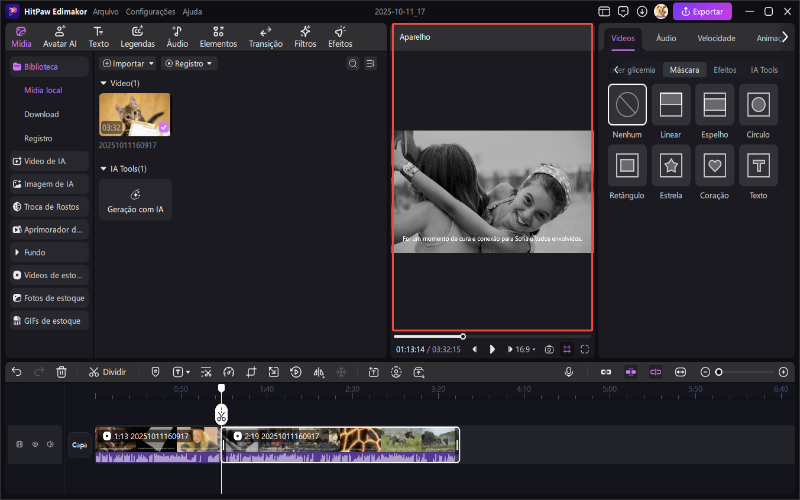Open the Mídia panel tab
The height and width of the screenshot is (500, 800).
pos(21,37)
